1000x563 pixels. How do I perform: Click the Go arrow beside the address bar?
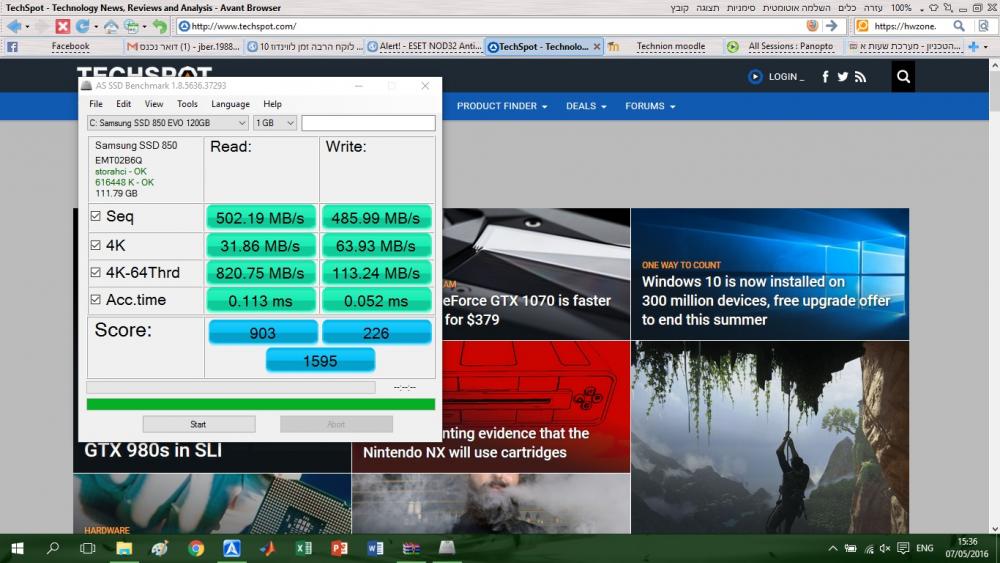point(831,26)
